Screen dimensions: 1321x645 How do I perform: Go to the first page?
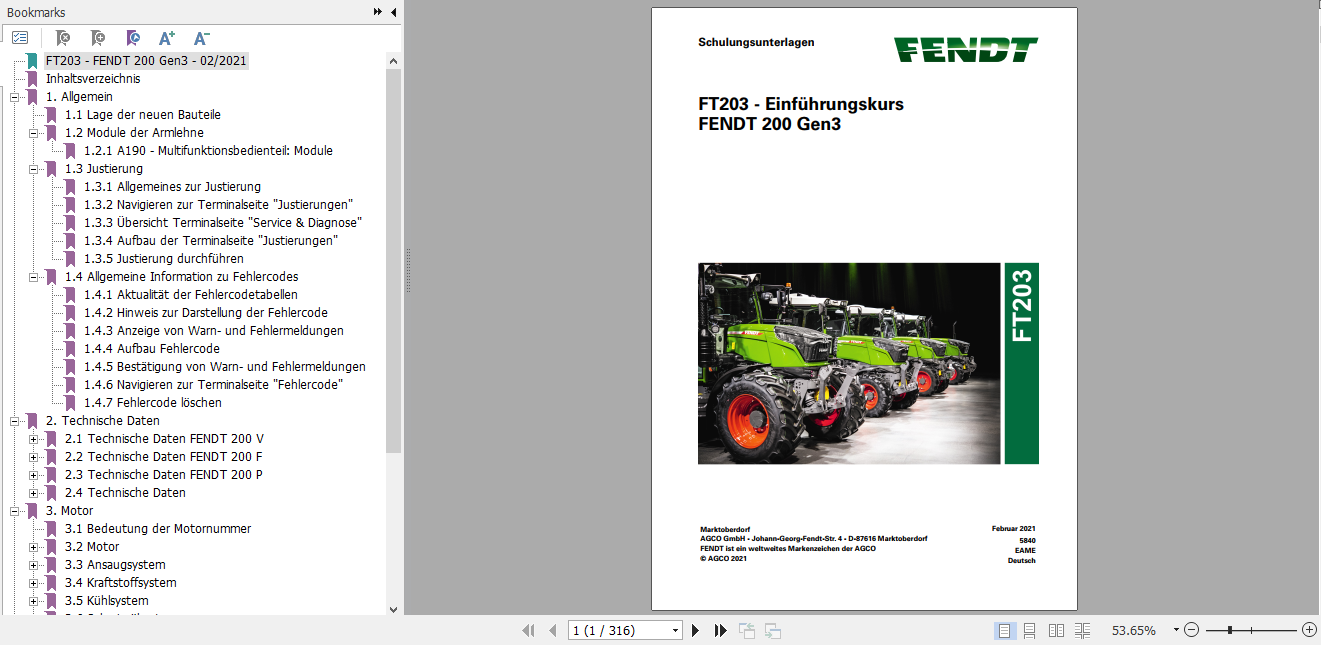tap(528, 630)
